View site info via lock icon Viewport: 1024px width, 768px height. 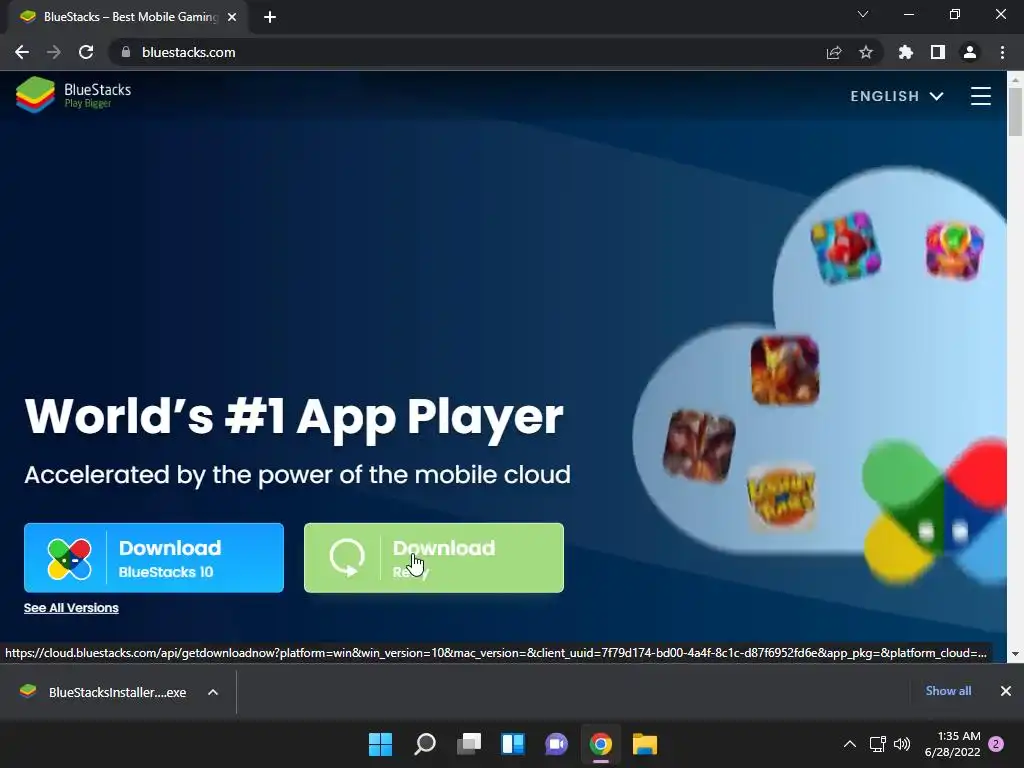click(x=126, y=52)
